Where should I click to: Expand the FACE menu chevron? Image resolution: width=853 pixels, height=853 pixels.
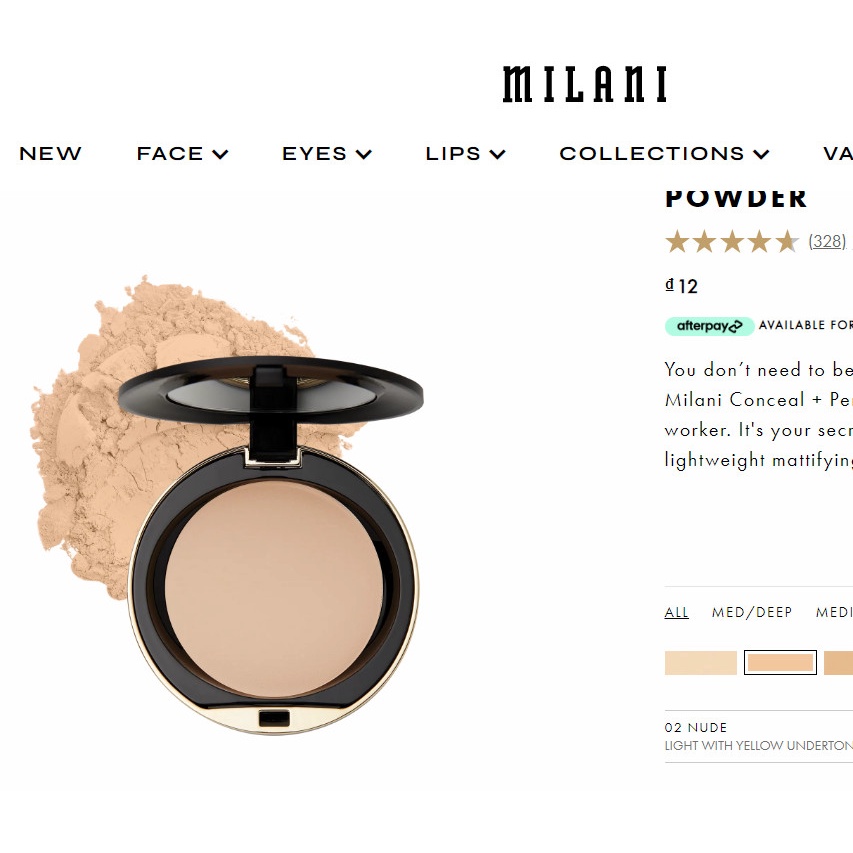pos(220,155)
